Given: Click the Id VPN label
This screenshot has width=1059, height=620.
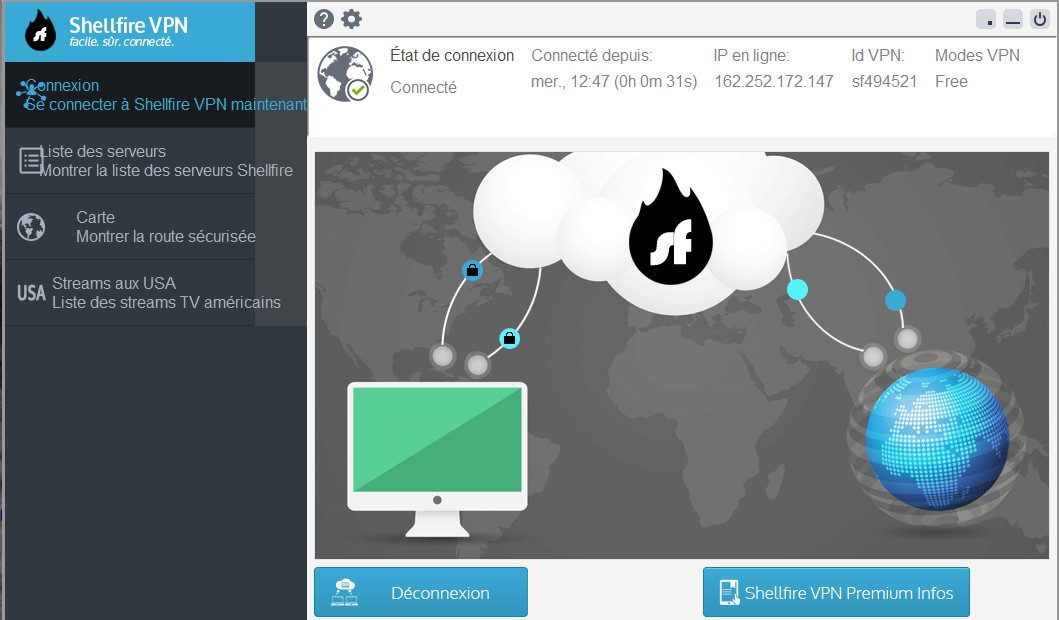Looking at the screenshot, I should click(878, 55).
